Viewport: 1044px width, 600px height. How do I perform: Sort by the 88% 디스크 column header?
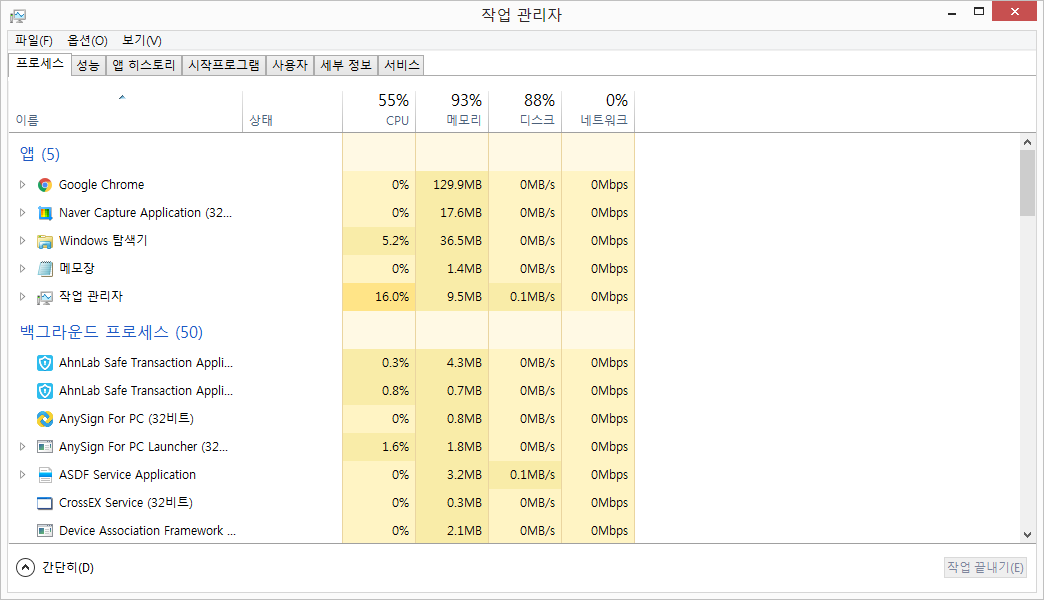click(525, 112)
